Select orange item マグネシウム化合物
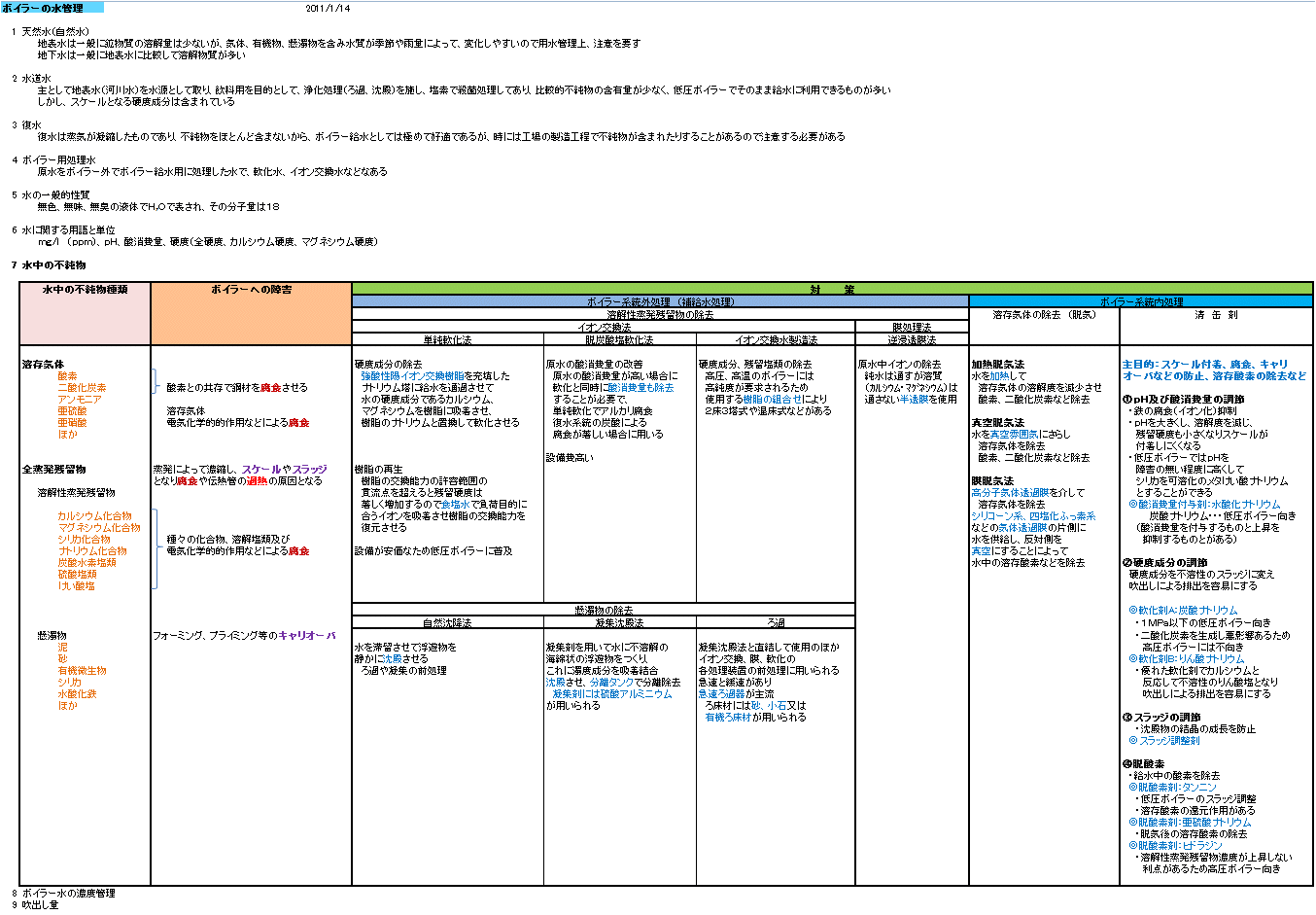This screenshot has width=1316, height=915. 98,528
